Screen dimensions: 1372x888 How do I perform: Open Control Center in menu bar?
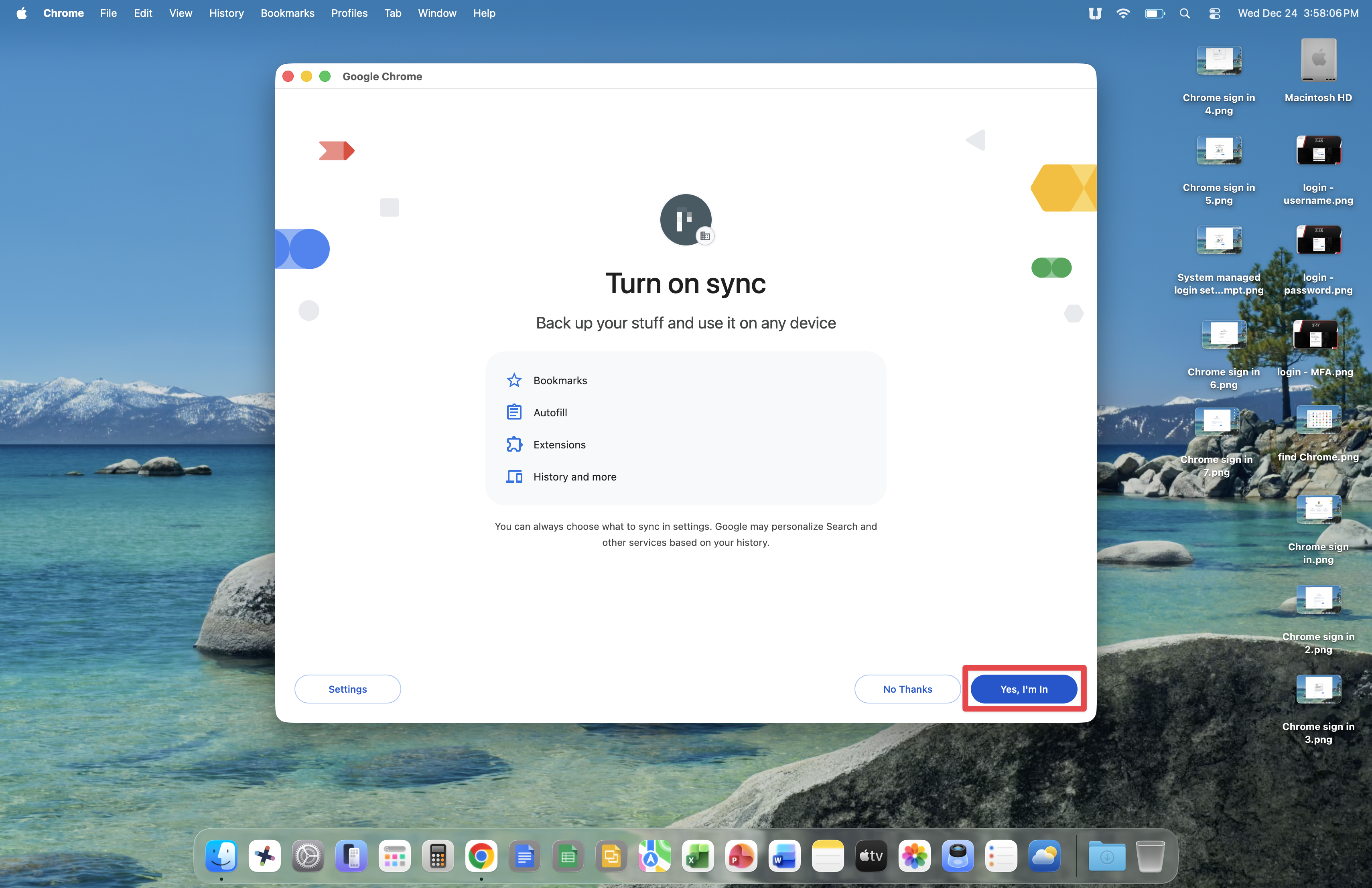(1214, 13)
